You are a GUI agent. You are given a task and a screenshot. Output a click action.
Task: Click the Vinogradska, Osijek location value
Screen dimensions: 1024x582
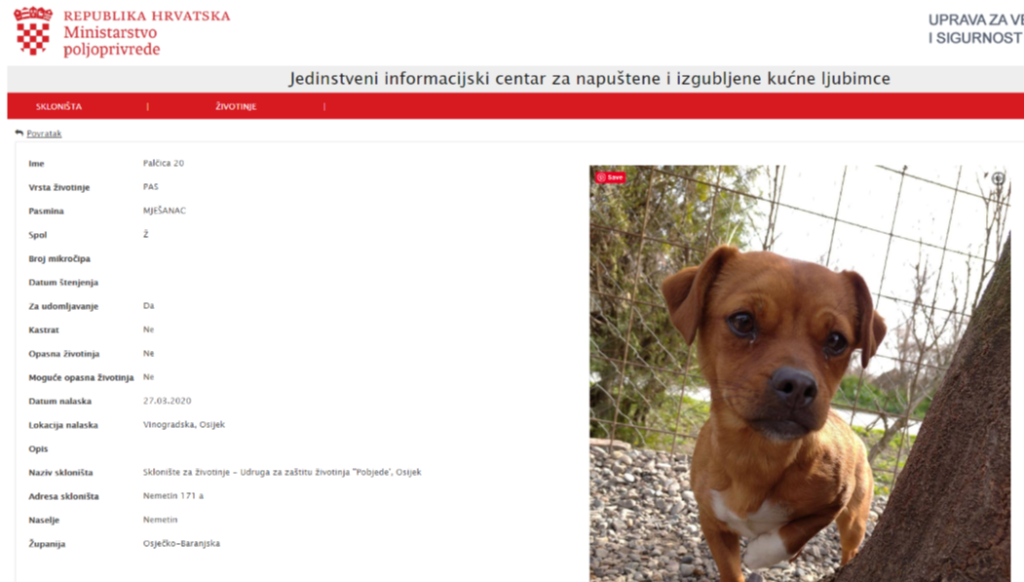(x=184, y=425)
